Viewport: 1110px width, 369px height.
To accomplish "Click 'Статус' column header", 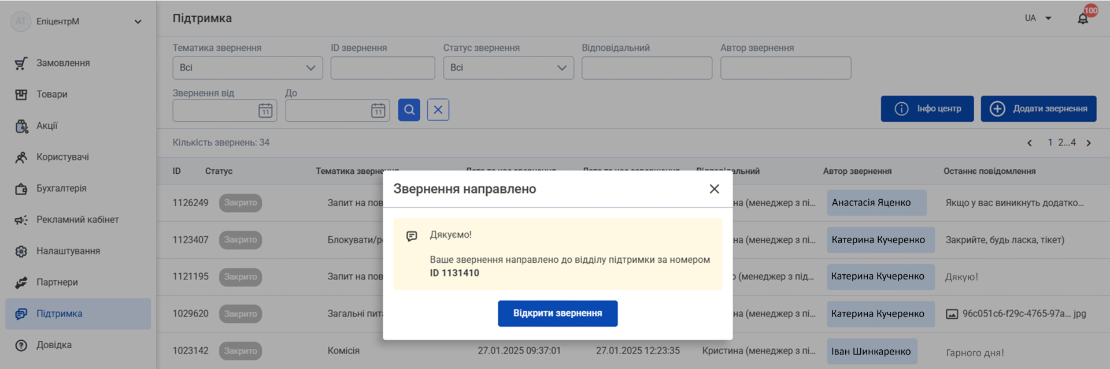I will (219, 171).
